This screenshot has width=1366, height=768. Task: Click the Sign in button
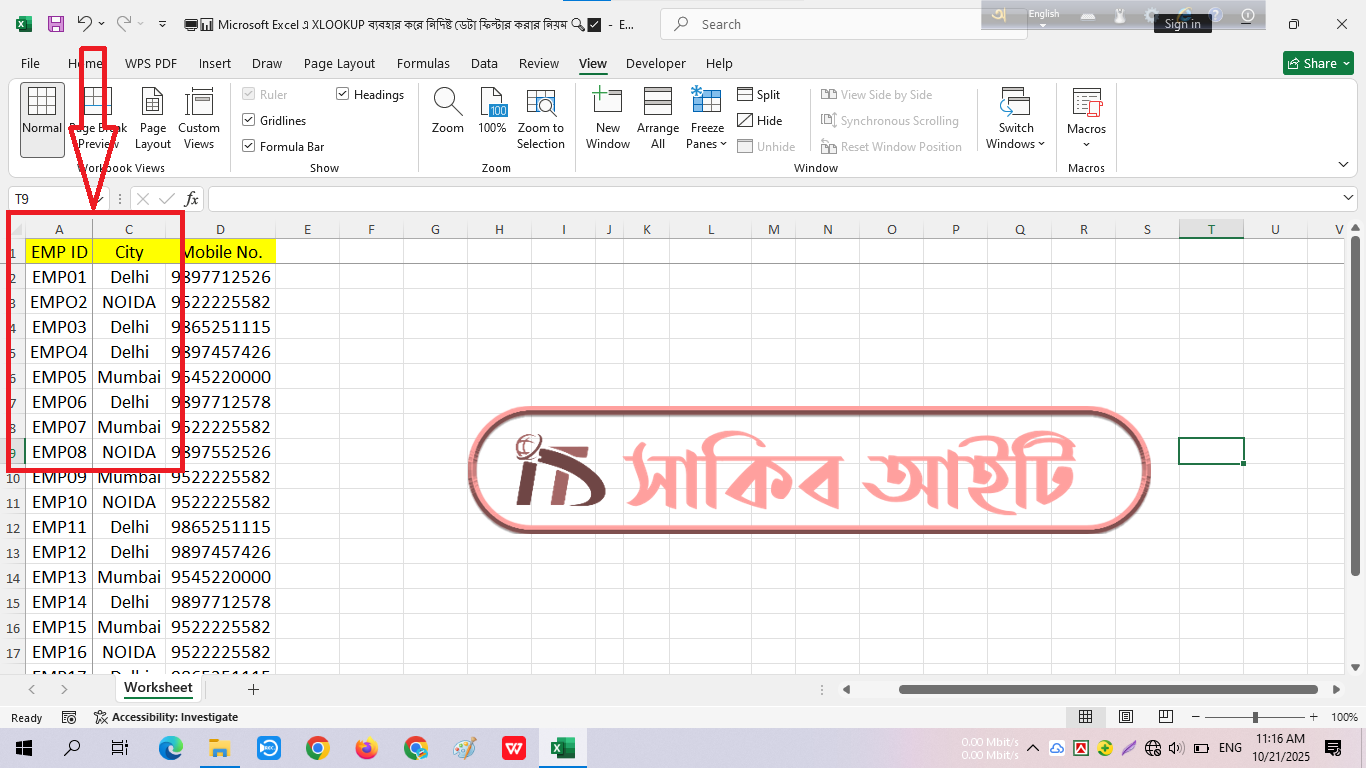coord(1182,24)
